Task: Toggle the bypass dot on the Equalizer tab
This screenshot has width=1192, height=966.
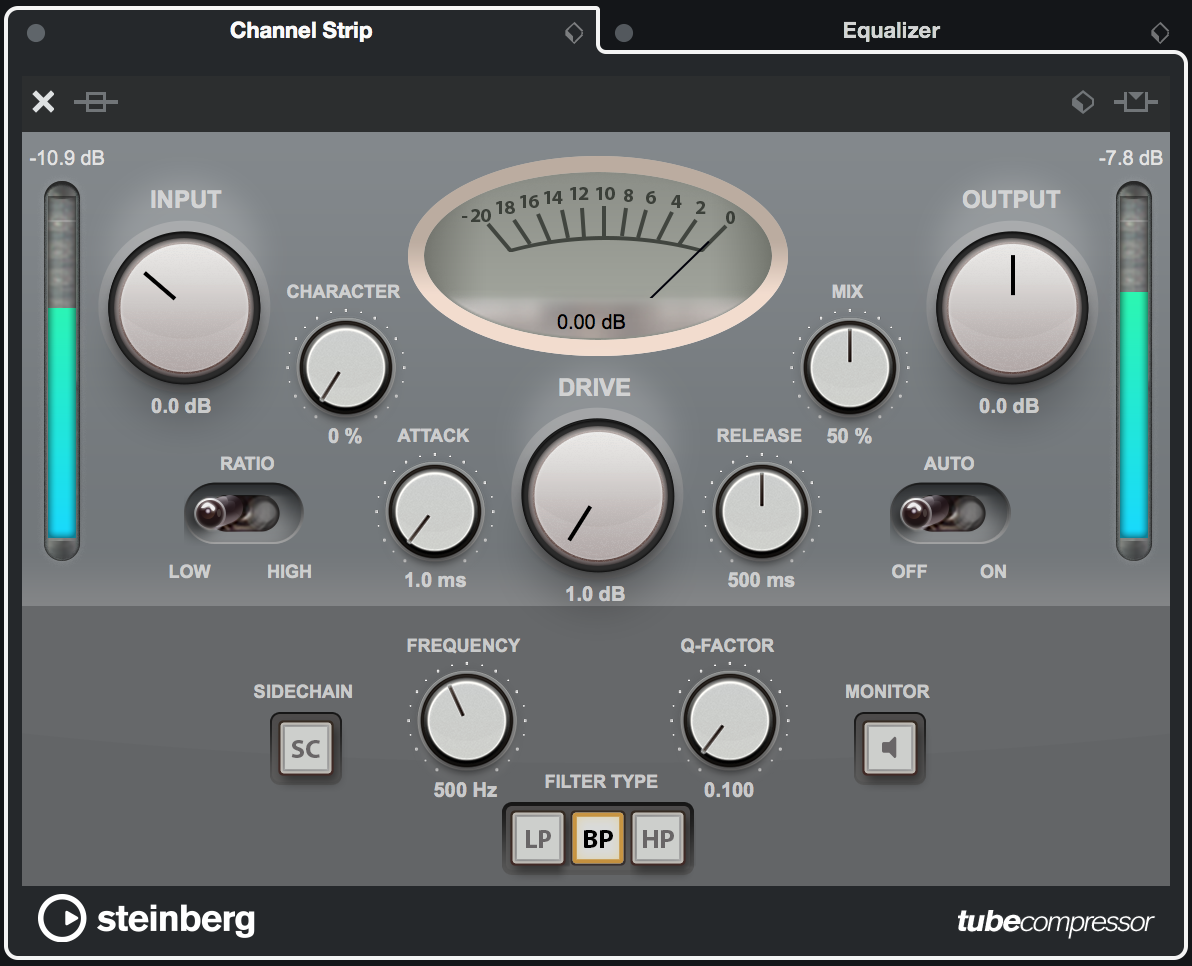Action: pos(622,31)
